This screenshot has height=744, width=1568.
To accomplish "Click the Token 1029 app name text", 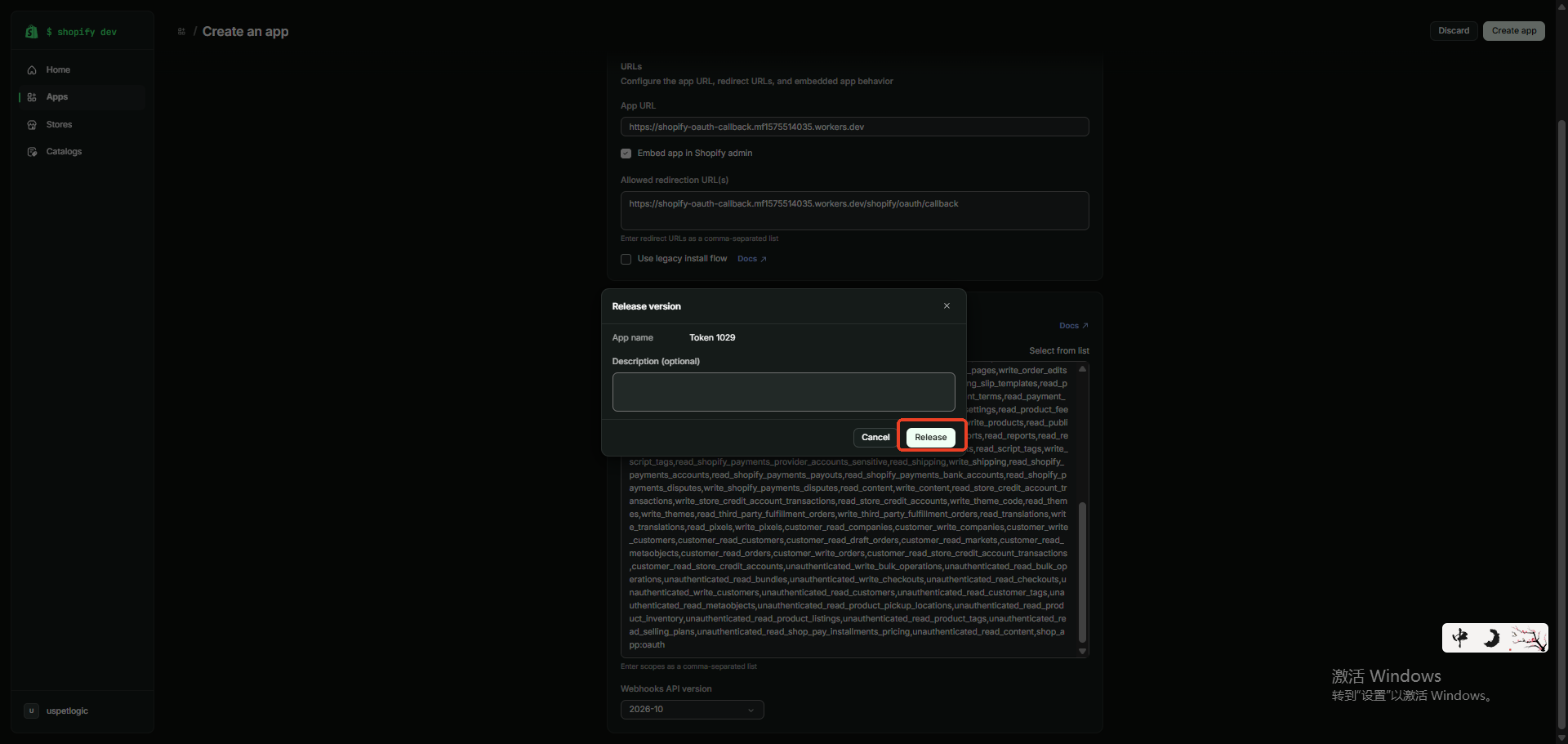I will [x=712, y=338].
